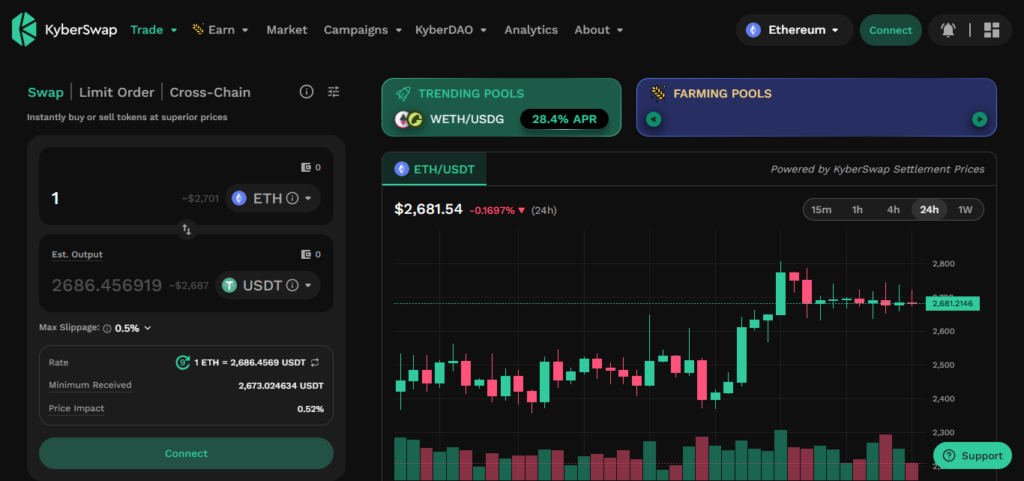Open the Farming Pools card
Viewport: 1024px width, 481px height.
coord(816,107)
